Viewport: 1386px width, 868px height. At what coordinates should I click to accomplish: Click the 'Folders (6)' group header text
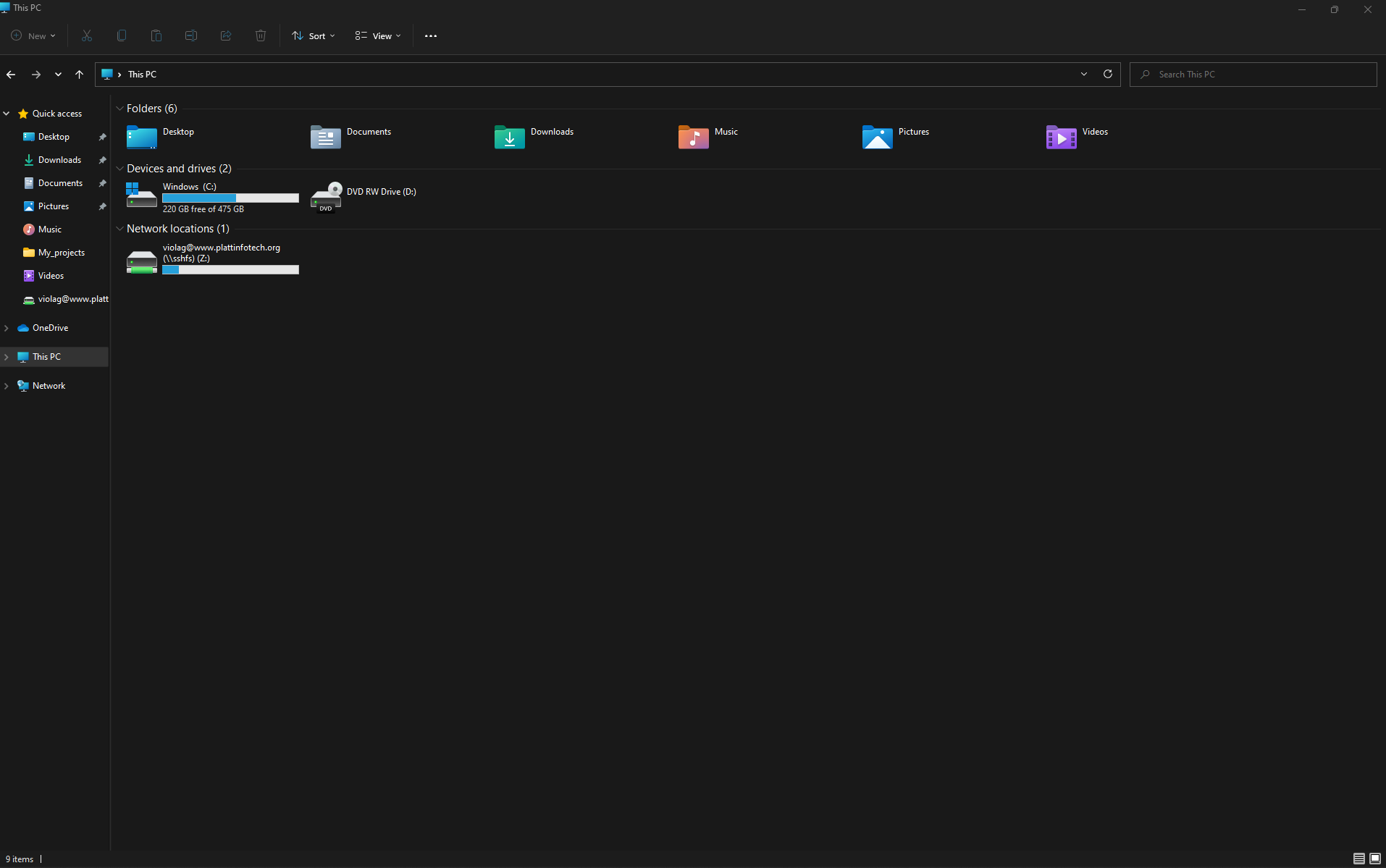pyautogui.click(x=152, y=109)
